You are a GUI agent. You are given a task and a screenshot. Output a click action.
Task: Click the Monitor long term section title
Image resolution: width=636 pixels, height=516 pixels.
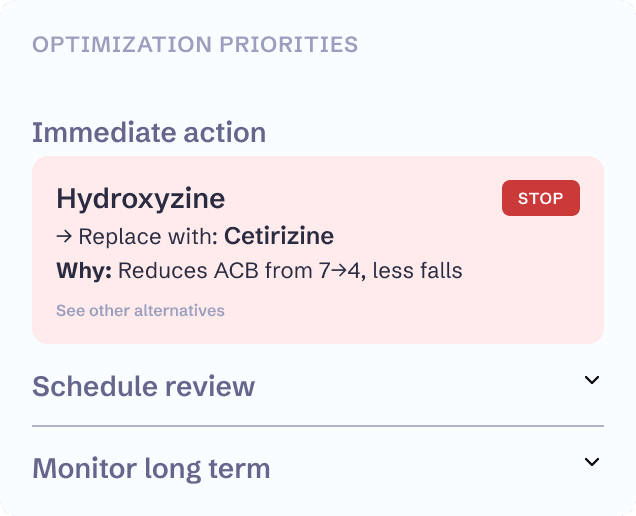pyautogui.click(x=151, y=468)
